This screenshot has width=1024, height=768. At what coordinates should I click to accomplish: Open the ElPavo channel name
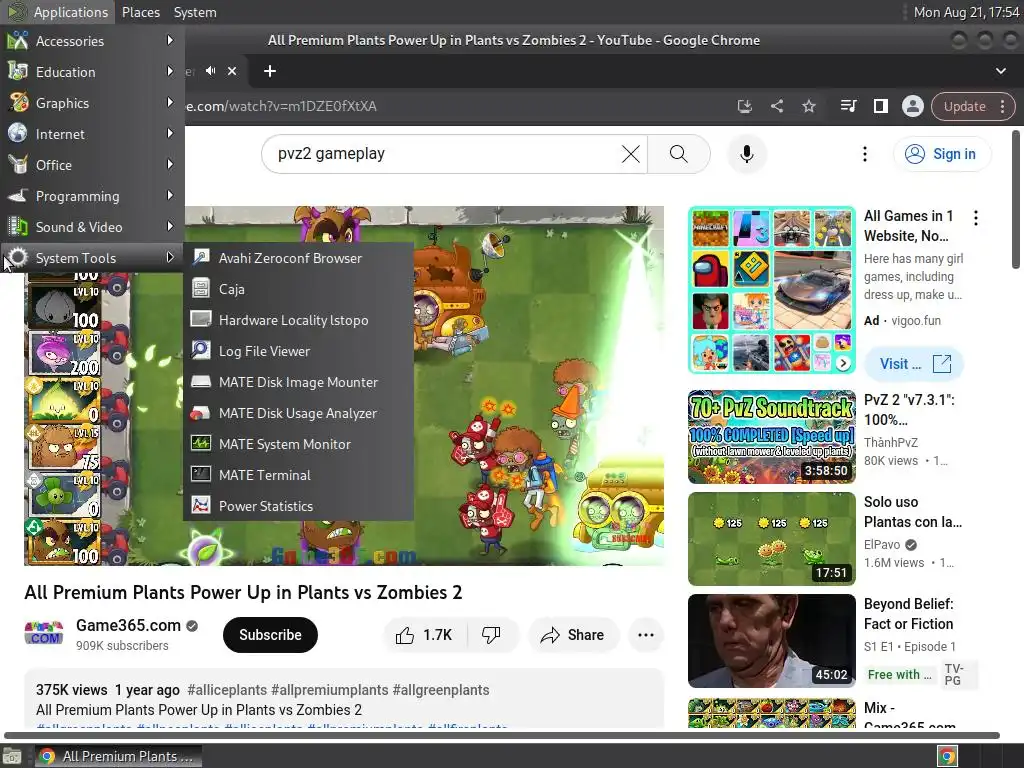tap(882, 544)
